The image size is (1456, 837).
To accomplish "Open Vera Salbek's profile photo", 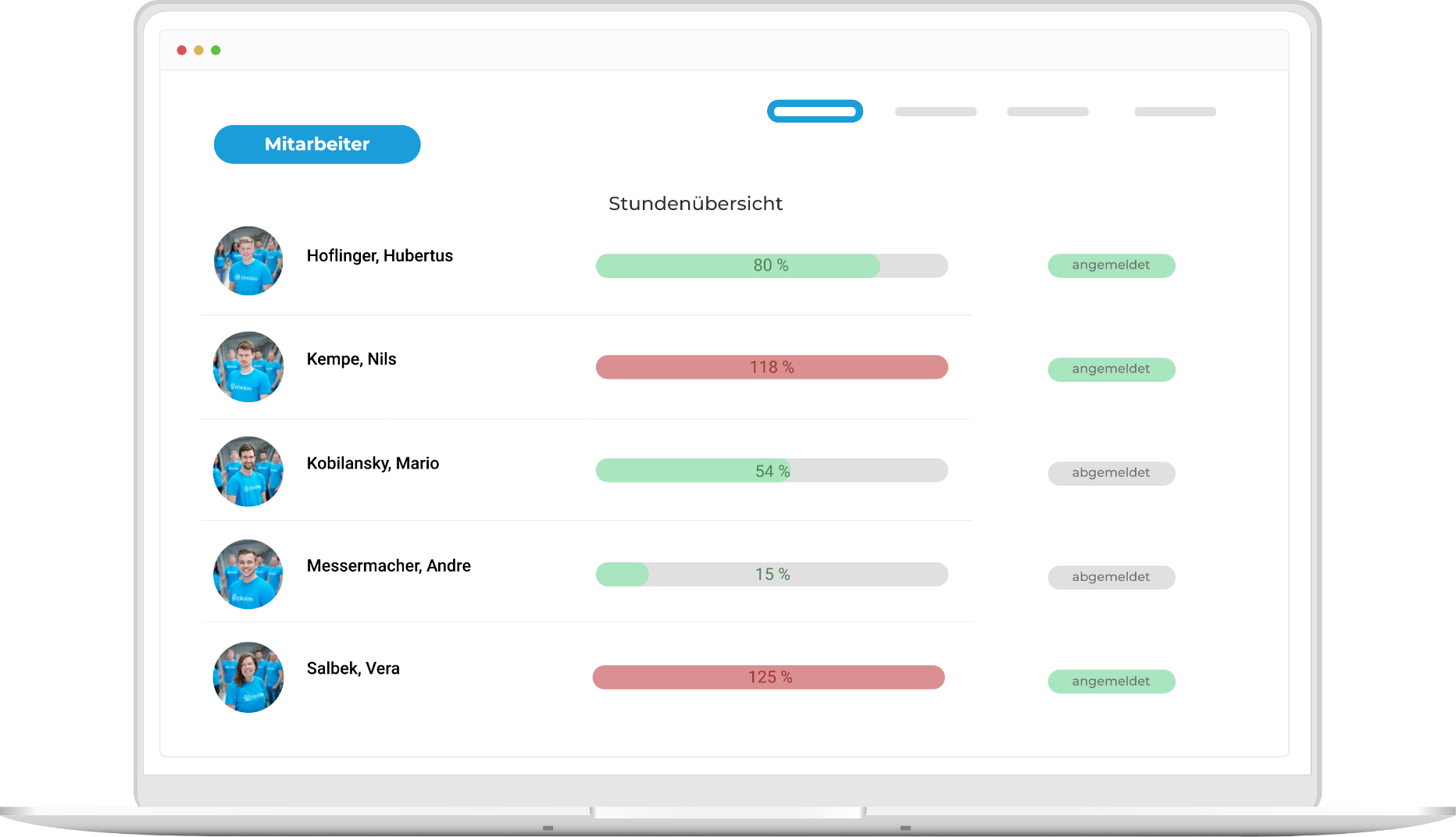I will [x=248, y=678].
